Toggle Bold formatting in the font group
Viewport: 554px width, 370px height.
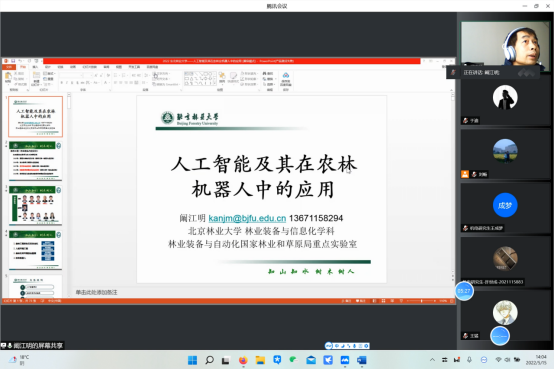click(61, 83)
